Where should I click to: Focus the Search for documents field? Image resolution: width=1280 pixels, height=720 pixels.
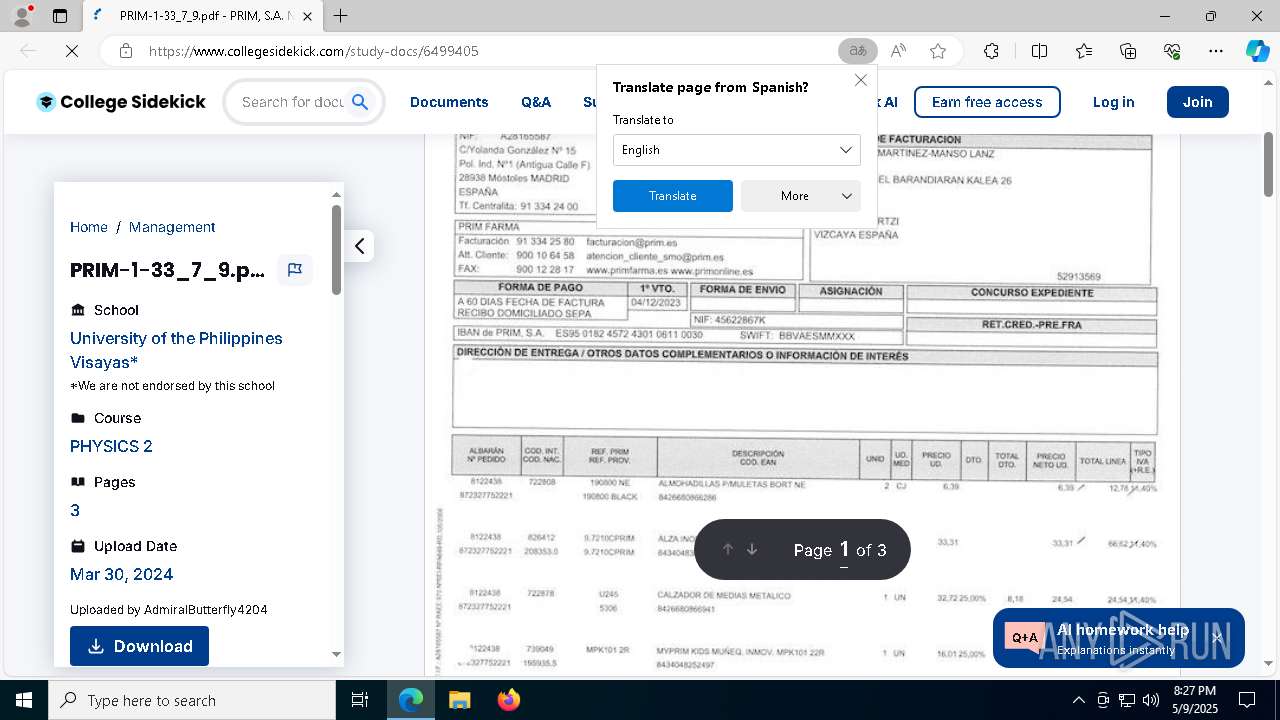292,102
